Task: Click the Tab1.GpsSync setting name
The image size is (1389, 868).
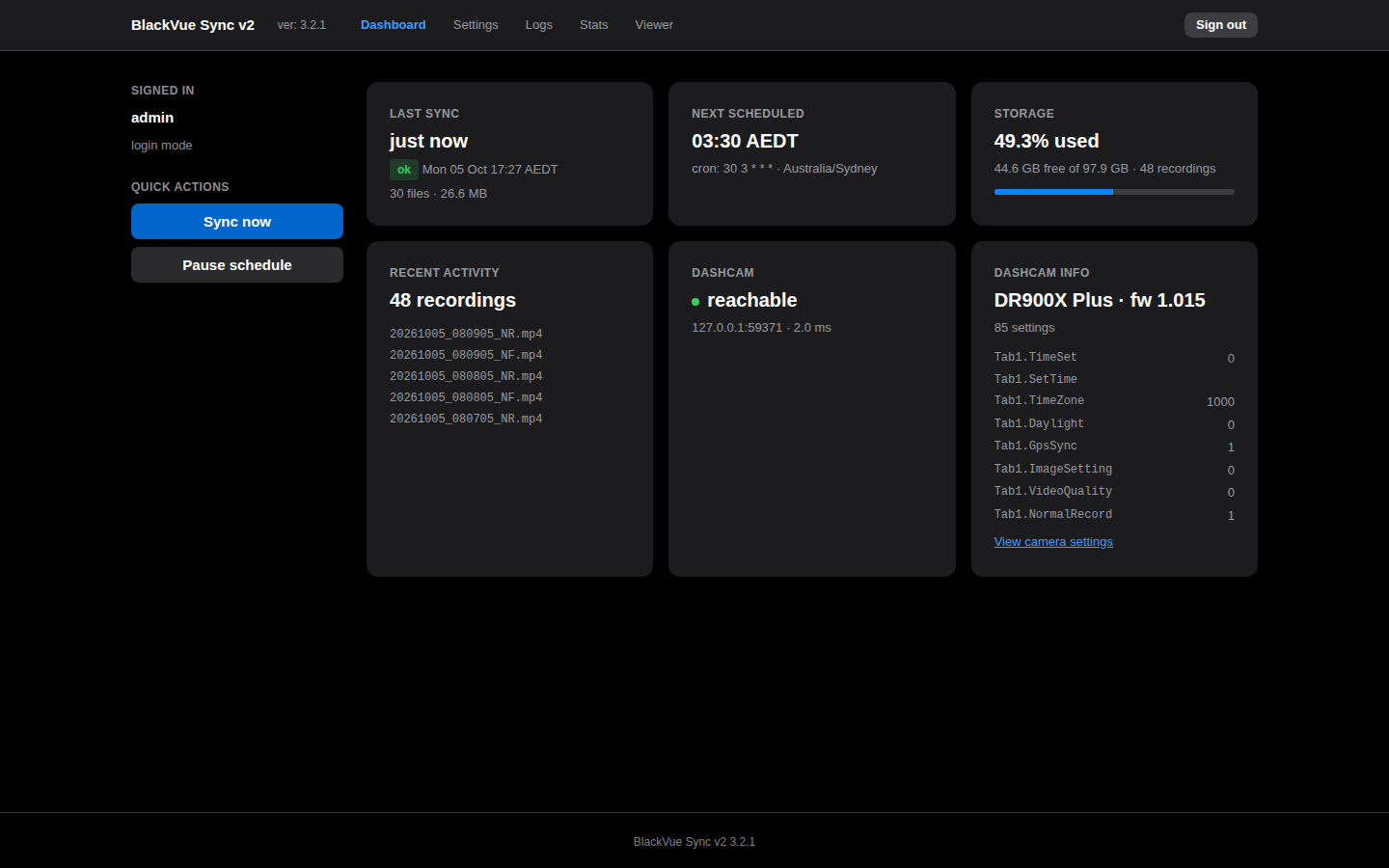Action: (x=1036, y=447)
